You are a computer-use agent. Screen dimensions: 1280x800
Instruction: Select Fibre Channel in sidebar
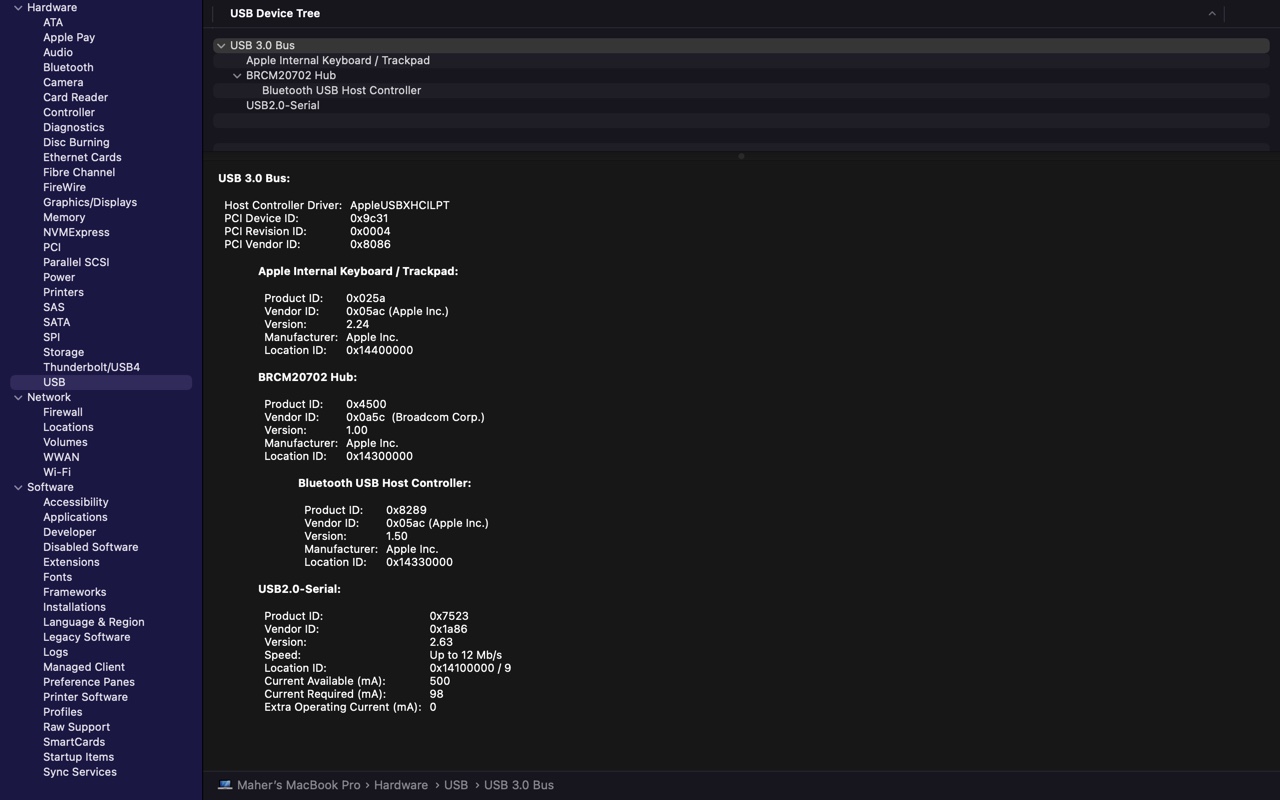[x=79, y=172]
